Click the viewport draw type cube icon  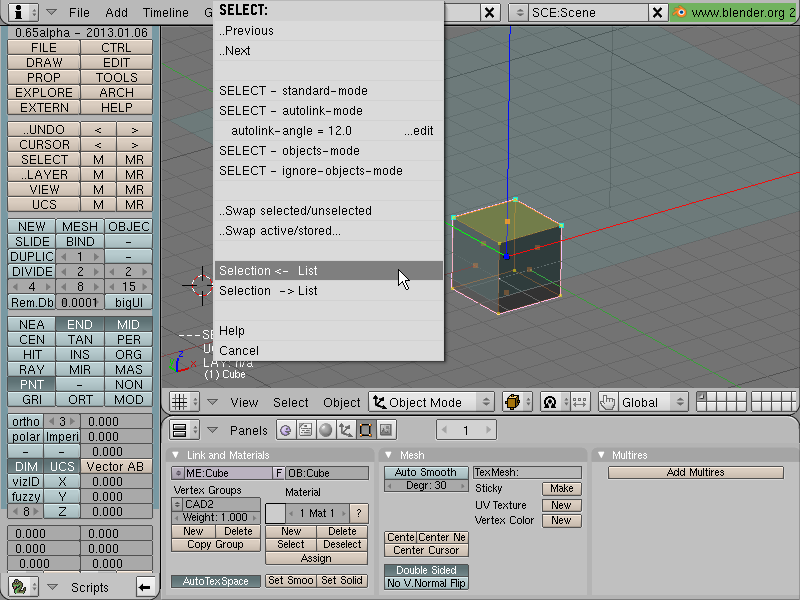click(512, 402)
